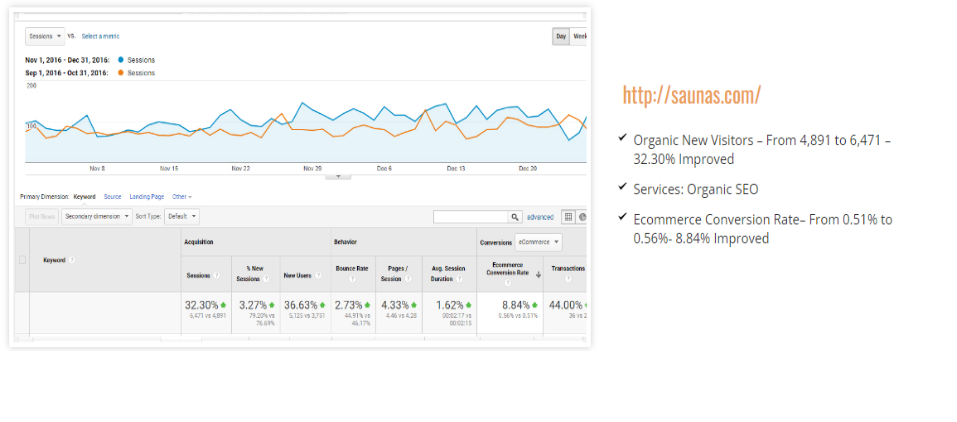Image resolution: width=957 pixels, height=422 pixels.
Task: Click the magnifier search icon
Action: (515, 217)
